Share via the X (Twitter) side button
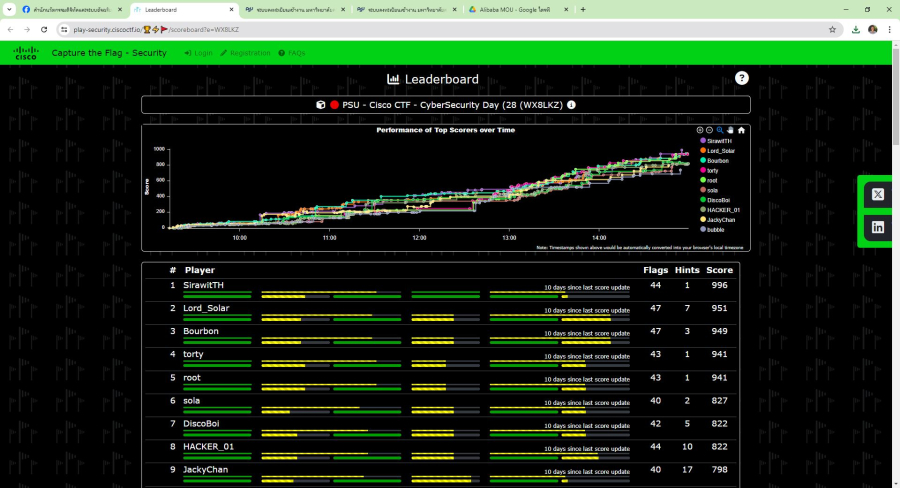900x488 pixels. (878, 194)
